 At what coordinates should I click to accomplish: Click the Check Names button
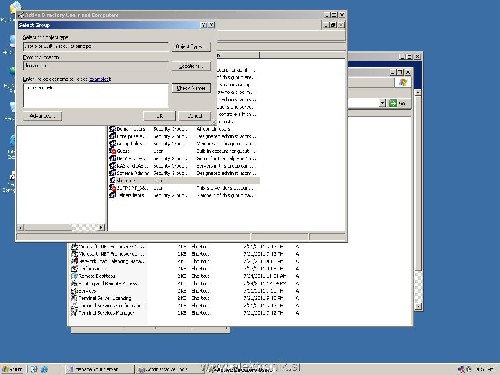191,88
